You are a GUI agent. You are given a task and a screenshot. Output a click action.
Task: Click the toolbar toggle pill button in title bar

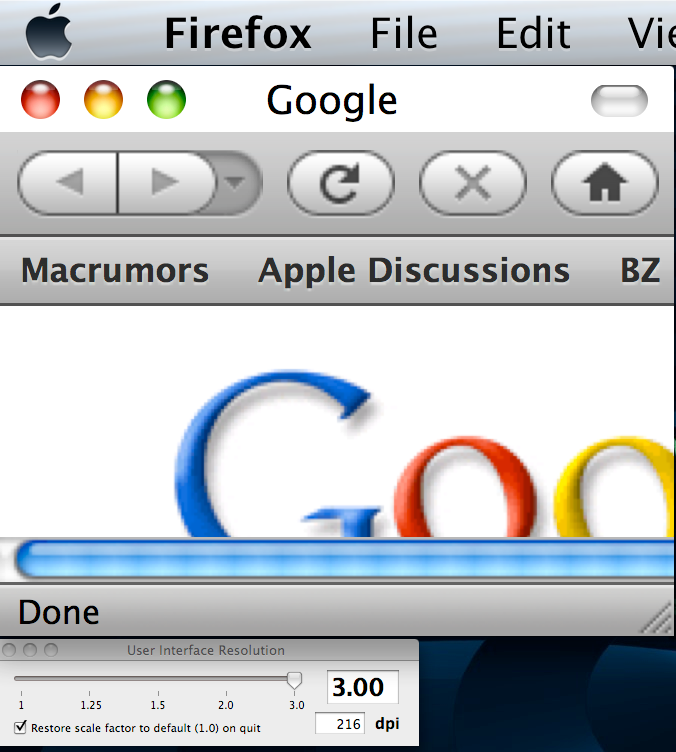click(x=619, y=101)
